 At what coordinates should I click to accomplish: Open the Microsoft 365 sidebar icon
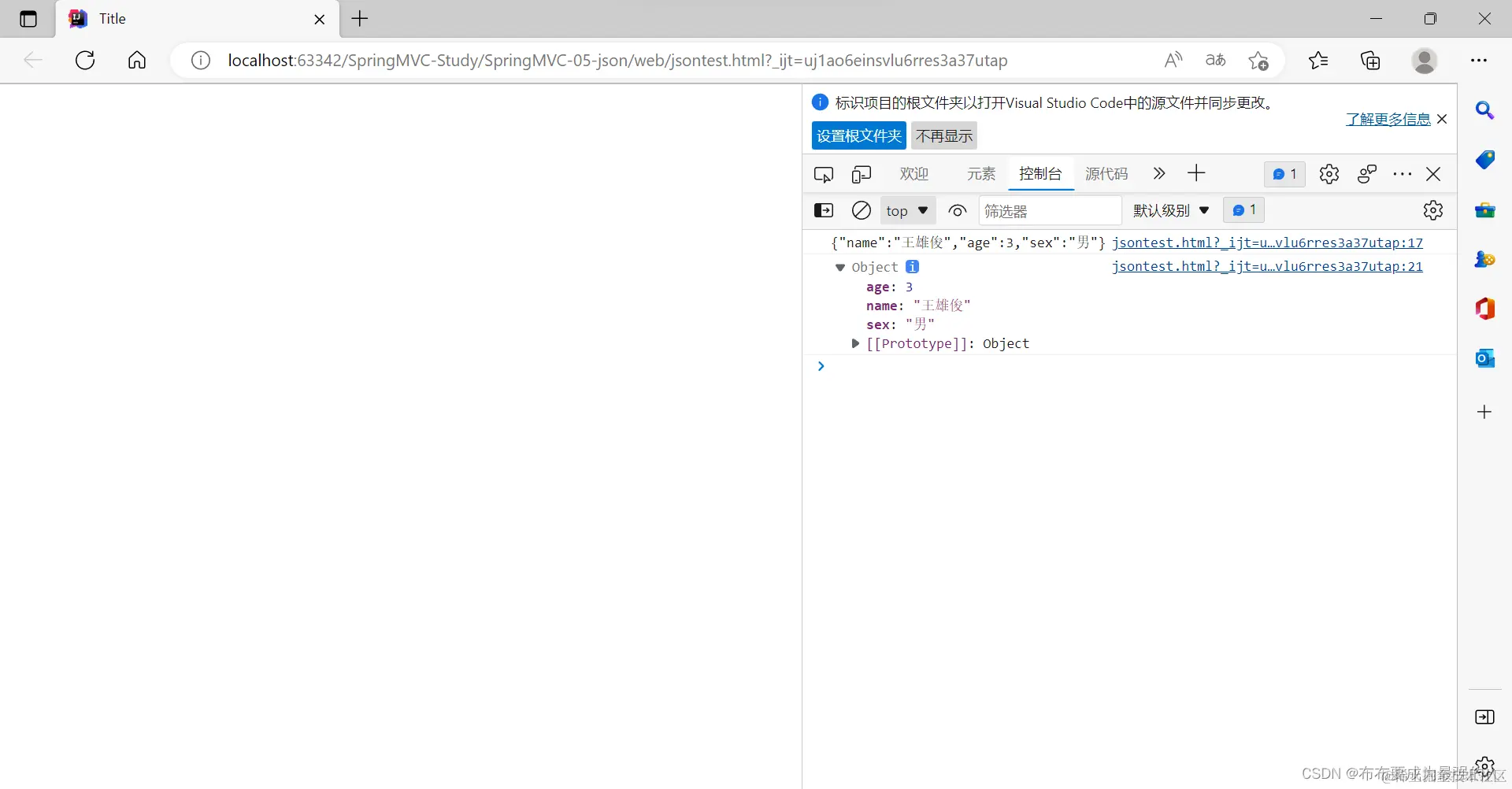[1484, 309]
